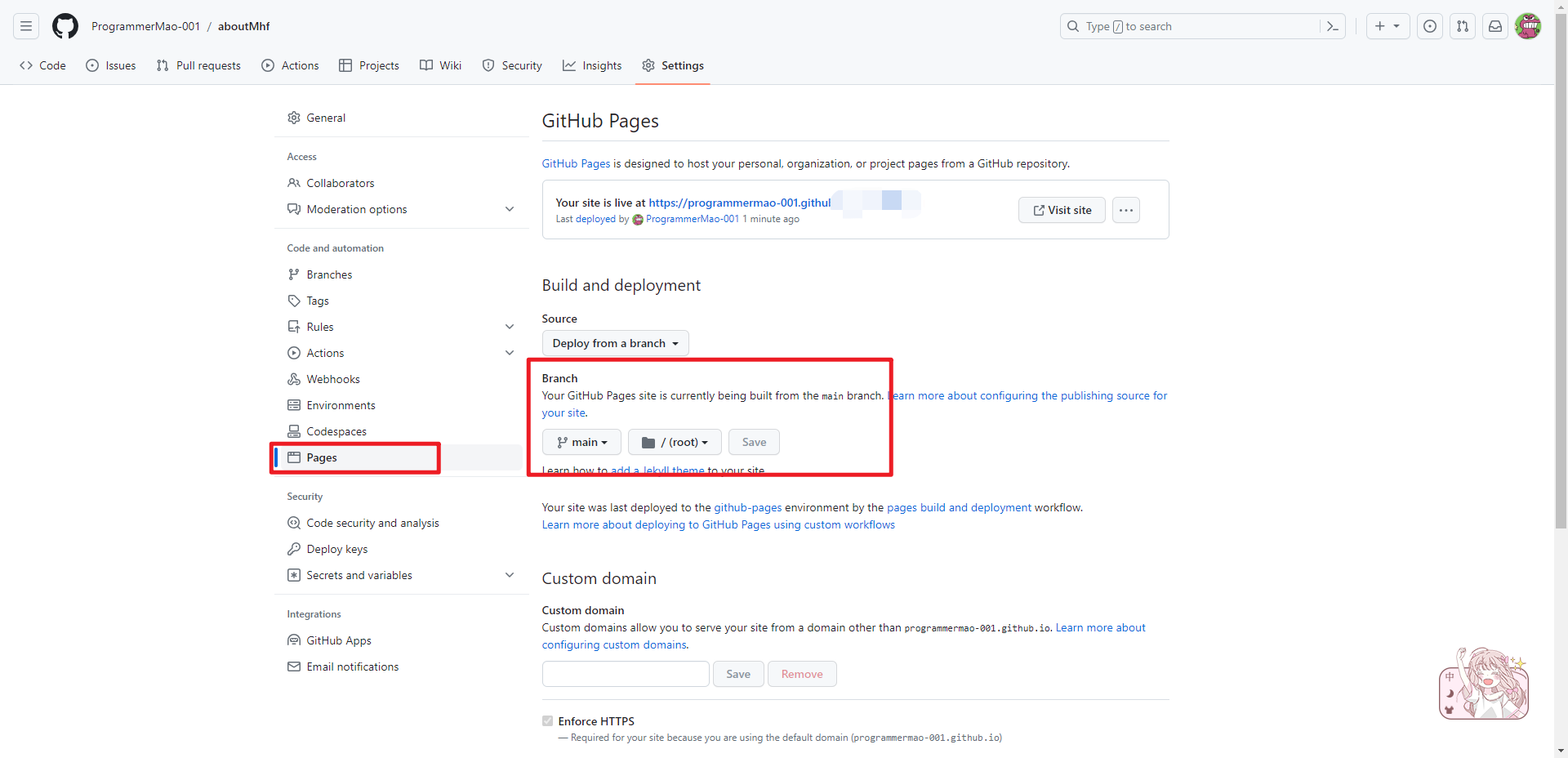Click the Webhooks sidebar icon

click(294, 379)
